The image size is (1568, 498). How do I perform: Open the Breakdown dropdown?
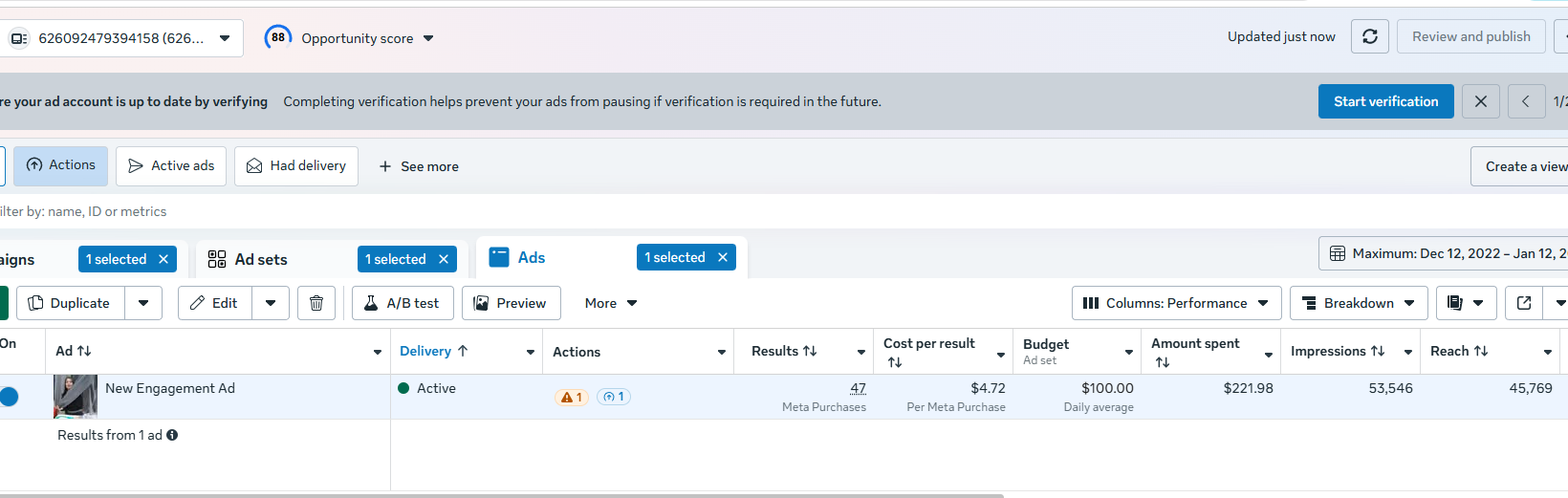[x=1358, y=303]
